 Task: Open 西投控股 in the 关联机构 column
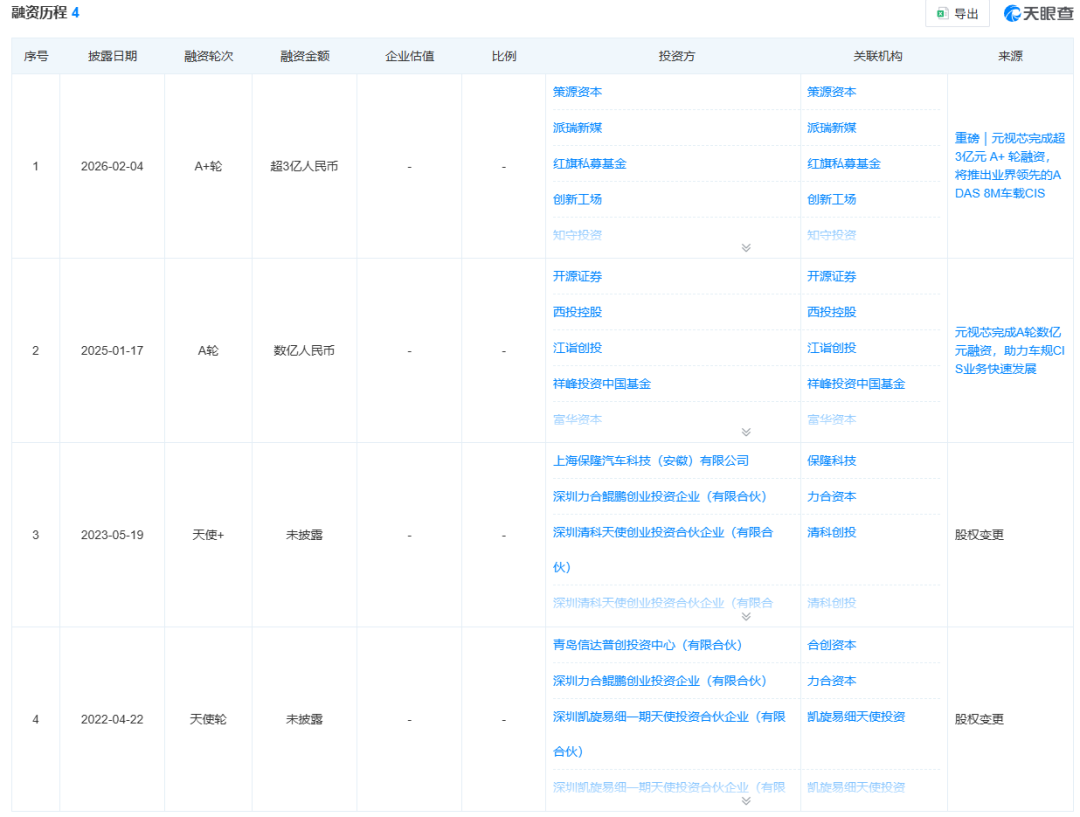pyautogui.click(x=831, y=312)
